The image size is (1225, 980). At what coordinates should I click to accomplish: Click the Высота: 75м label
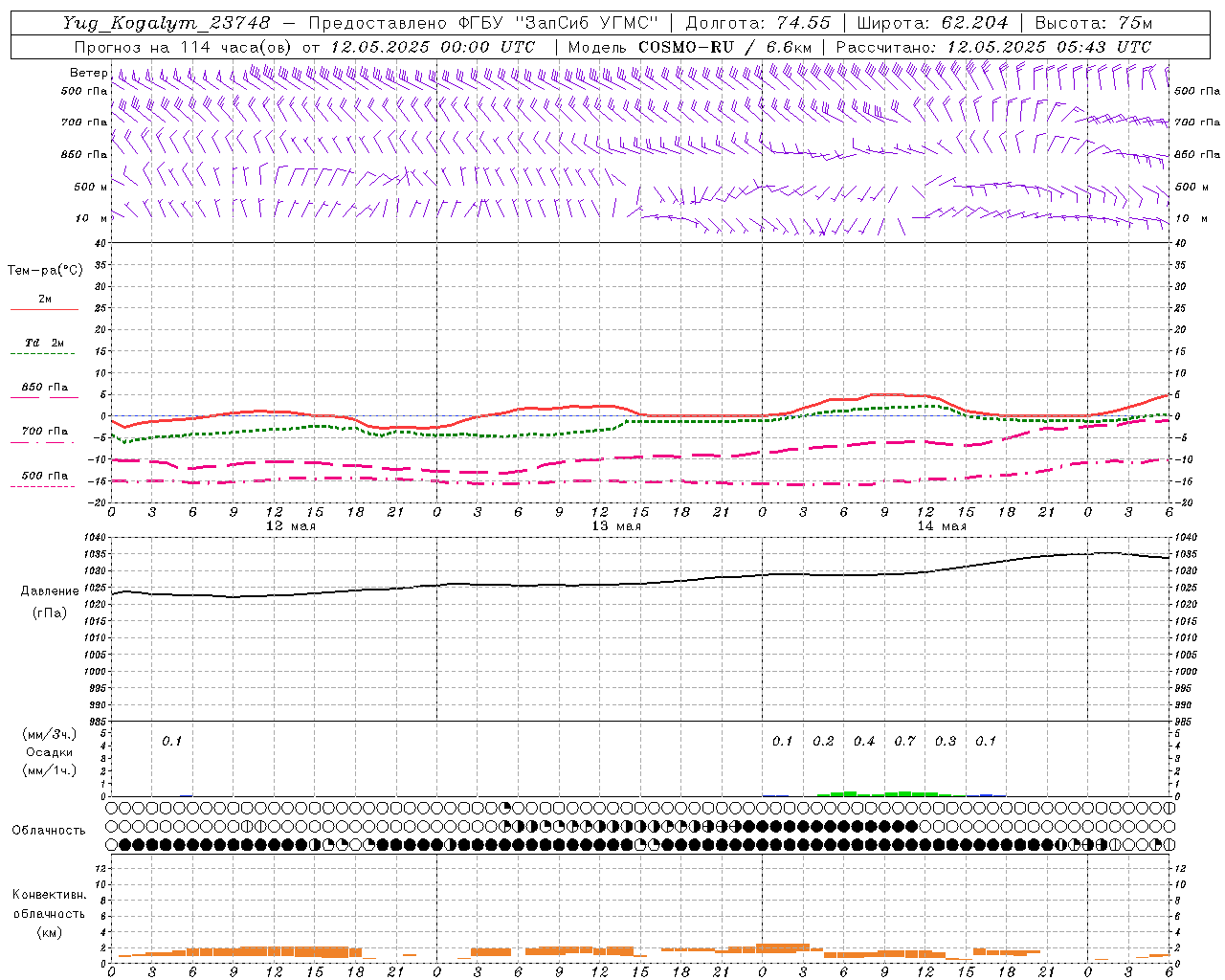[1094, 23]
